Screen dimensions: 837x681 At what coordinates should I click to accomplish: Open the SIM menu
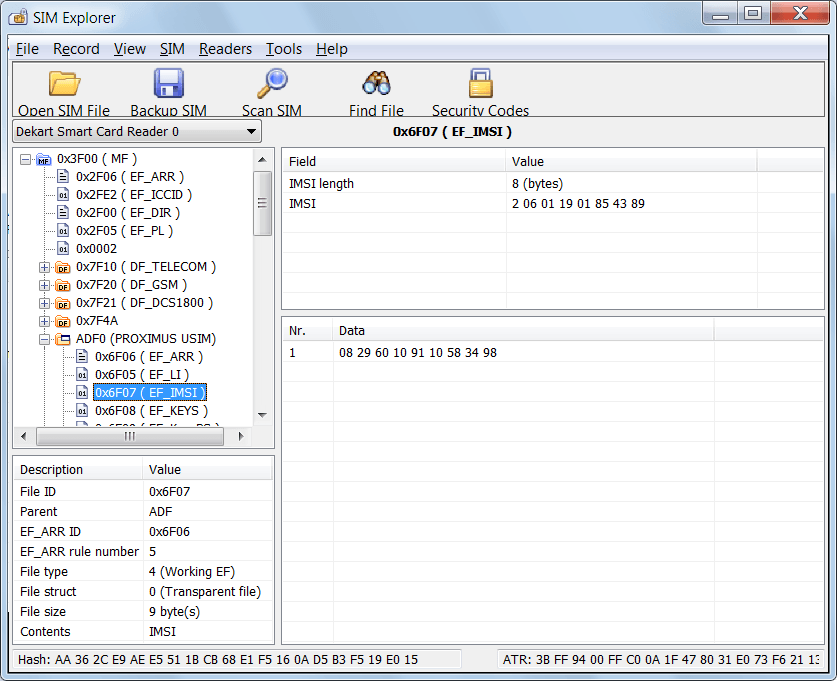coord(172,48)
